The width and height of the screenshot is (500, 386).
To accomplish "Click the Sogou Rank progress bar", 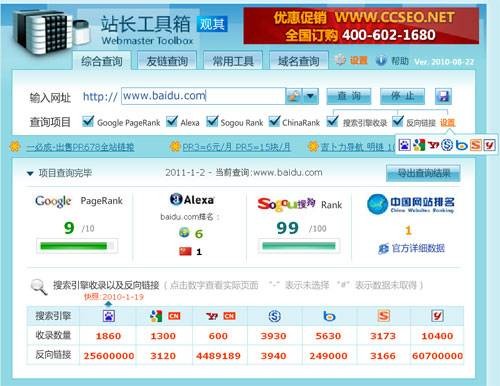I will point(299,246).
